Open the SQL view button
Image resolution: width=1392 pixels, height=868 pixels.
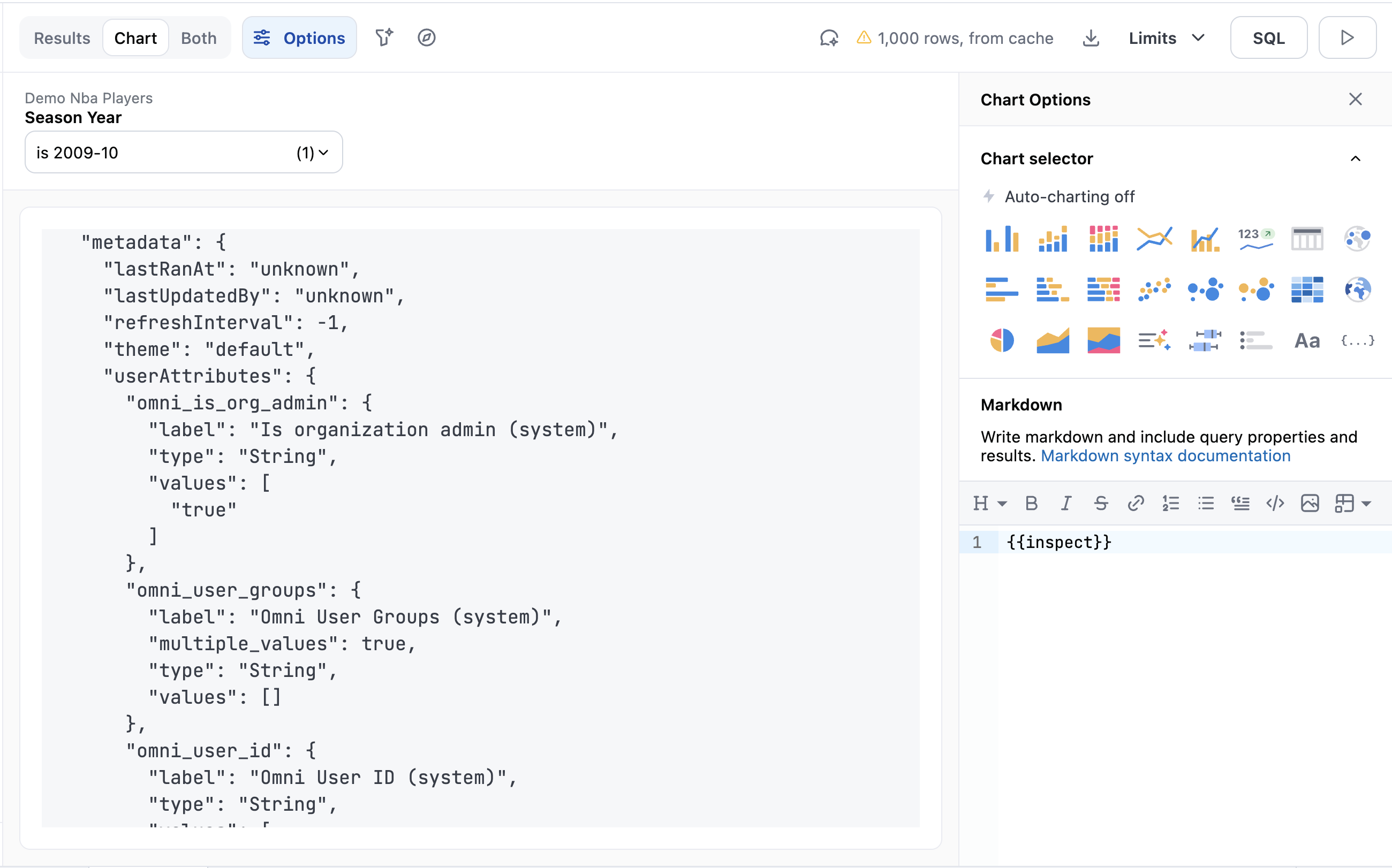coord(1268,39)
